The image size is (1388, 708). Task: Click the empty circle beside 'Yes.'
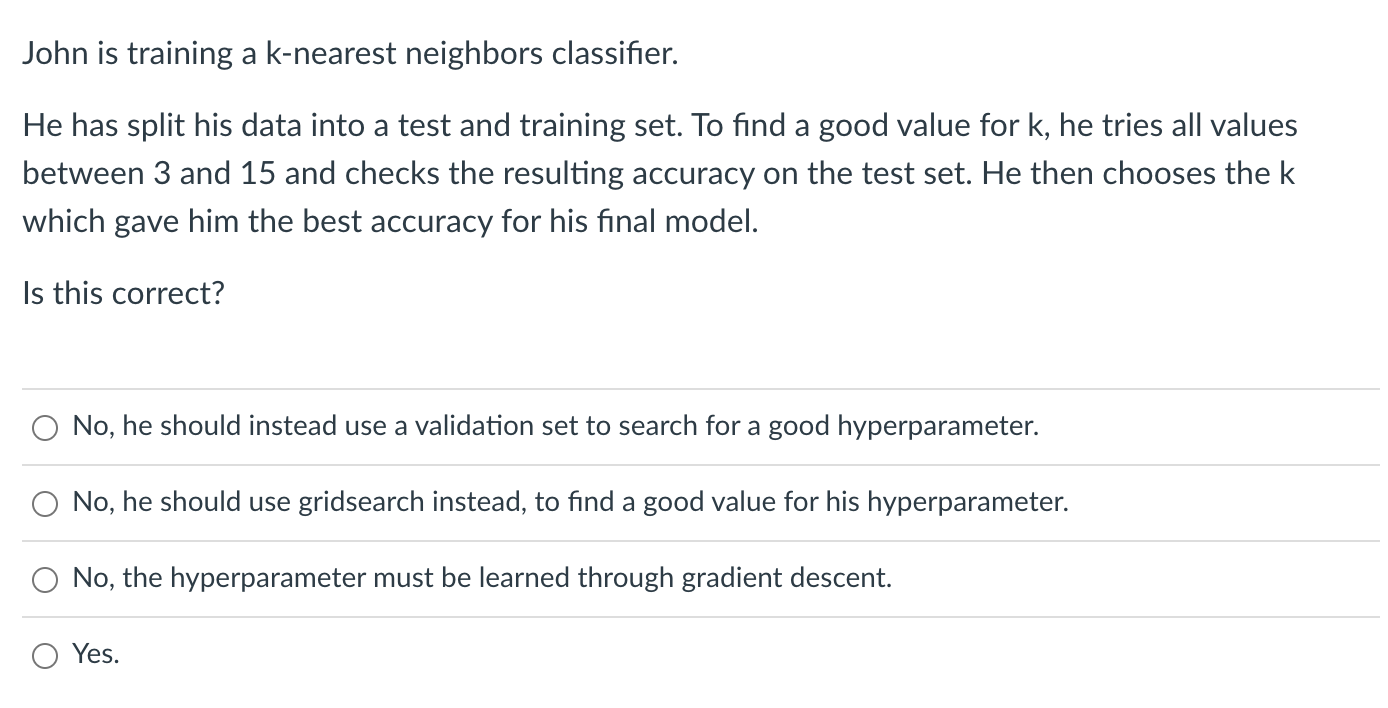pos(44,655)
